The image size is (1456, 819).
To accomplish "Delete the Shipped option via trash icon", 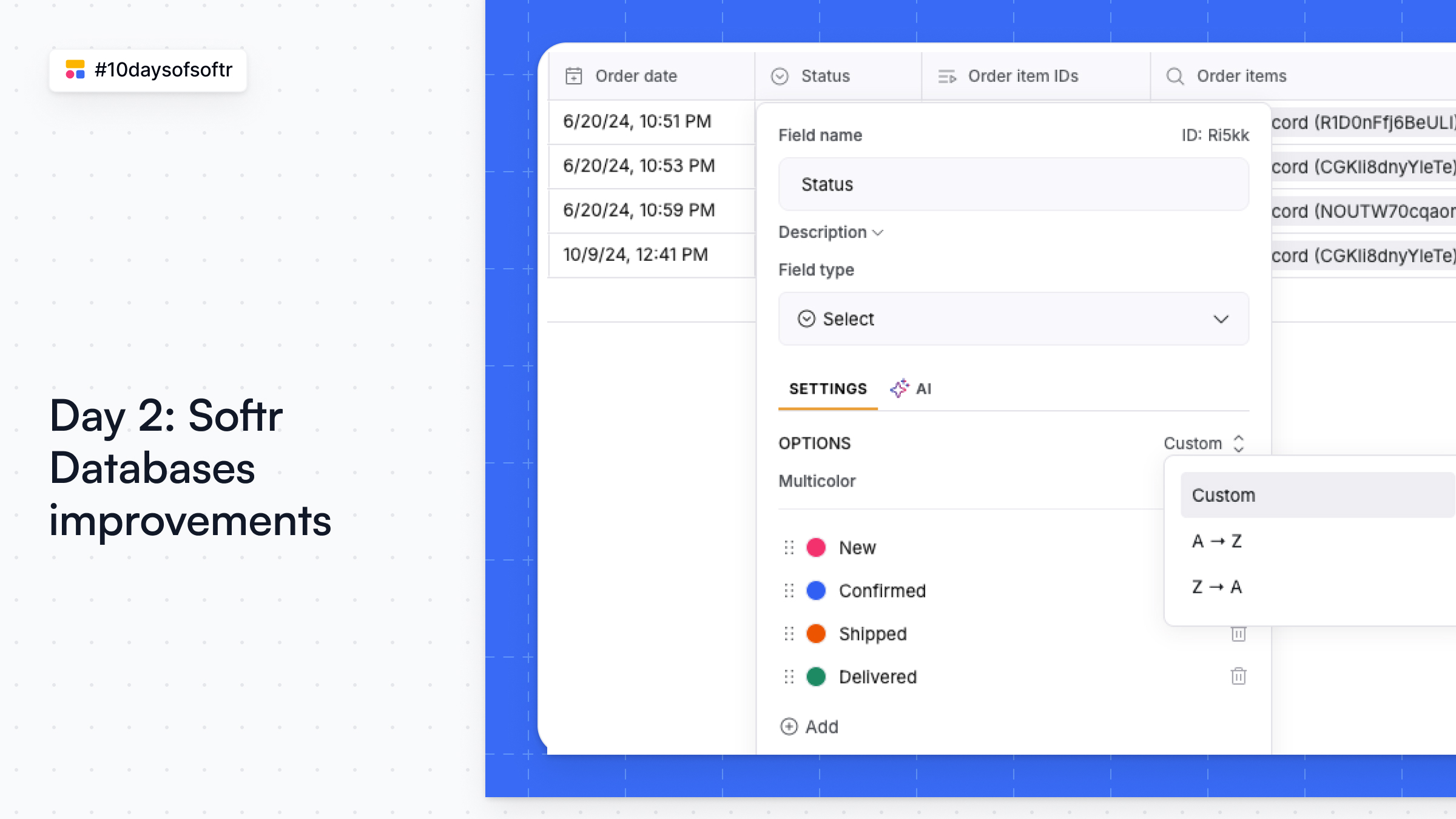I will click(1238, 634).
